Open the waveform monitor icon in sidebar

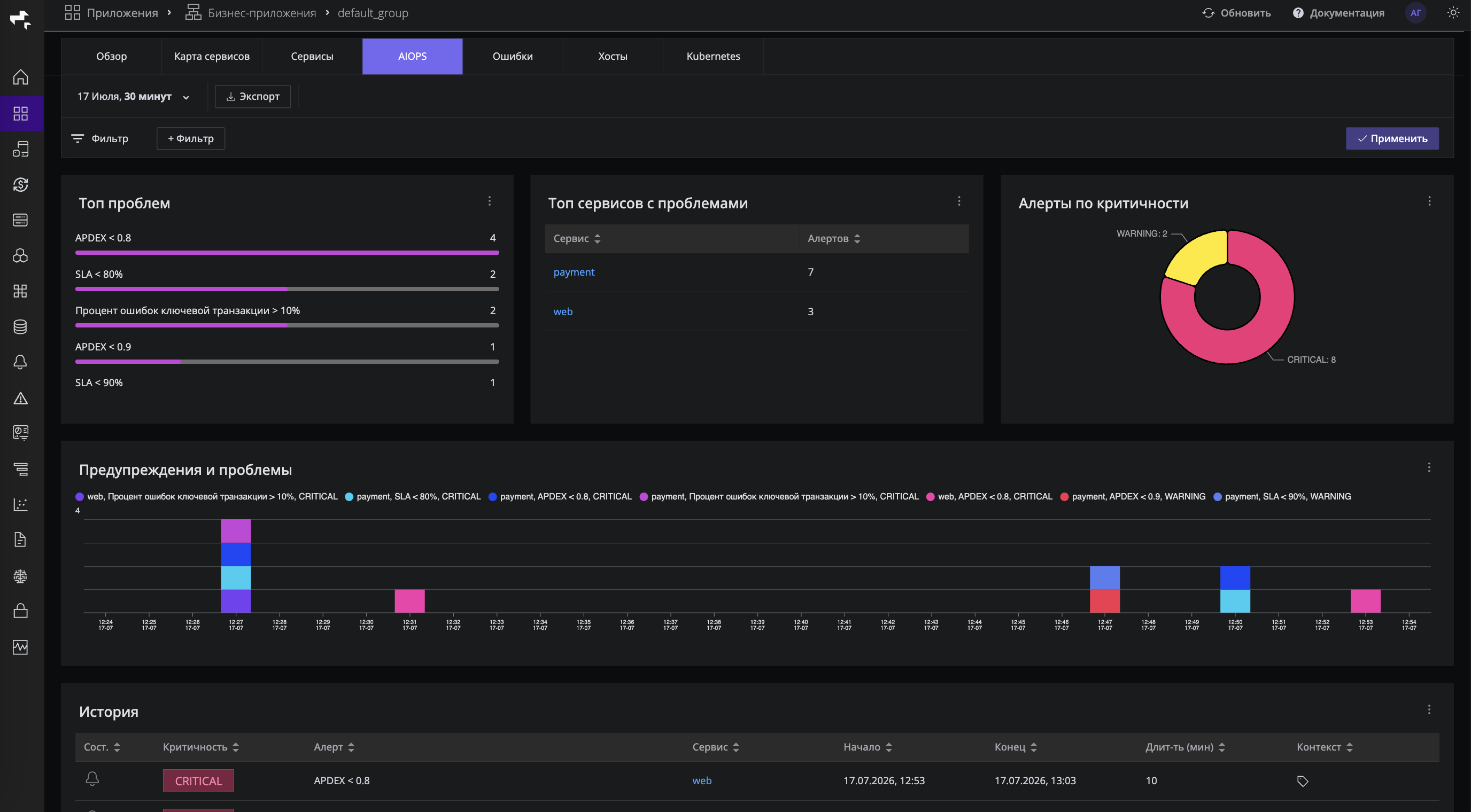point(20,646)
